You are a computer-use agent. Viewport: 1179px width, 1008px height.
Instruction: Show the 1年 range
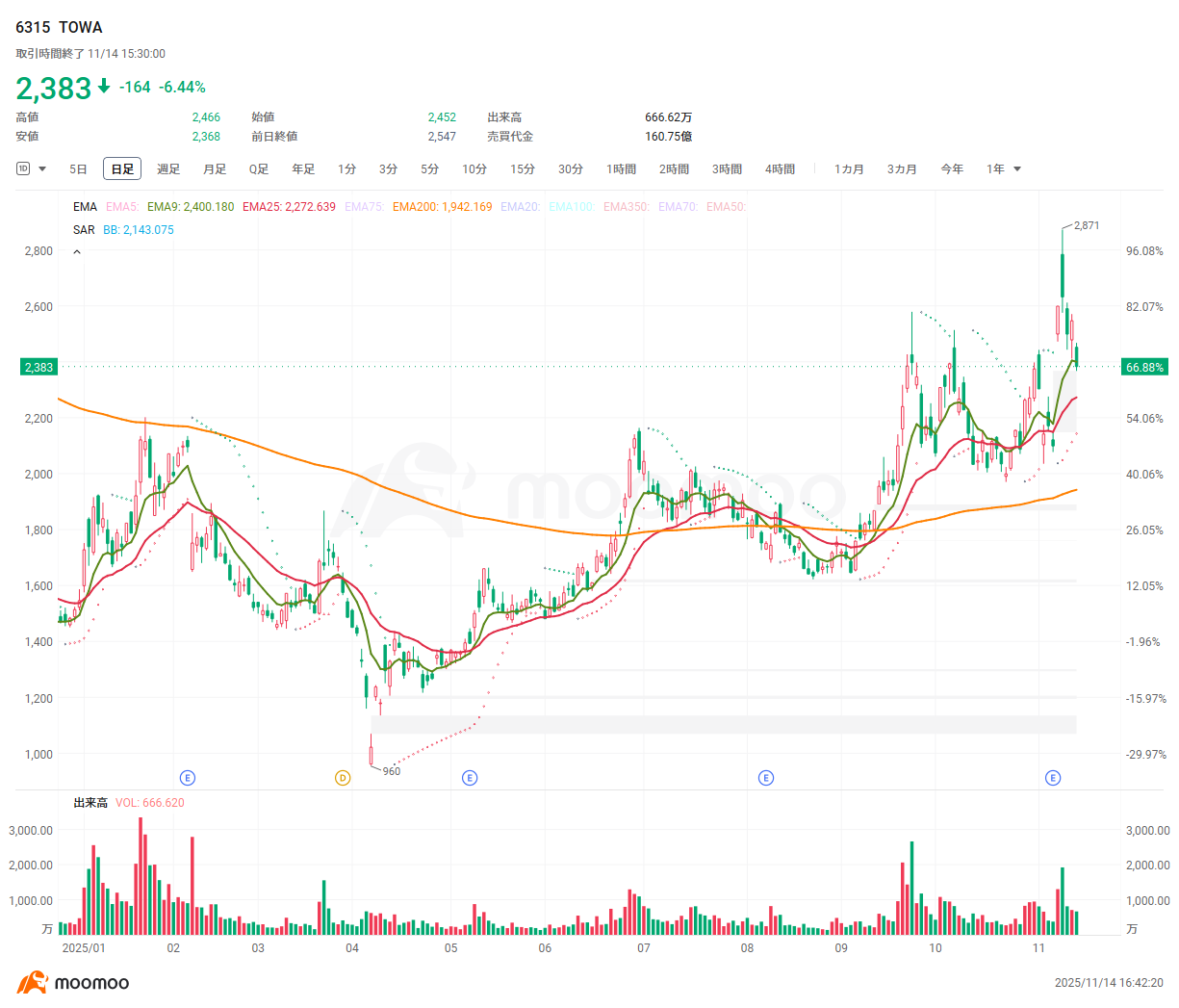coord(995,169)
